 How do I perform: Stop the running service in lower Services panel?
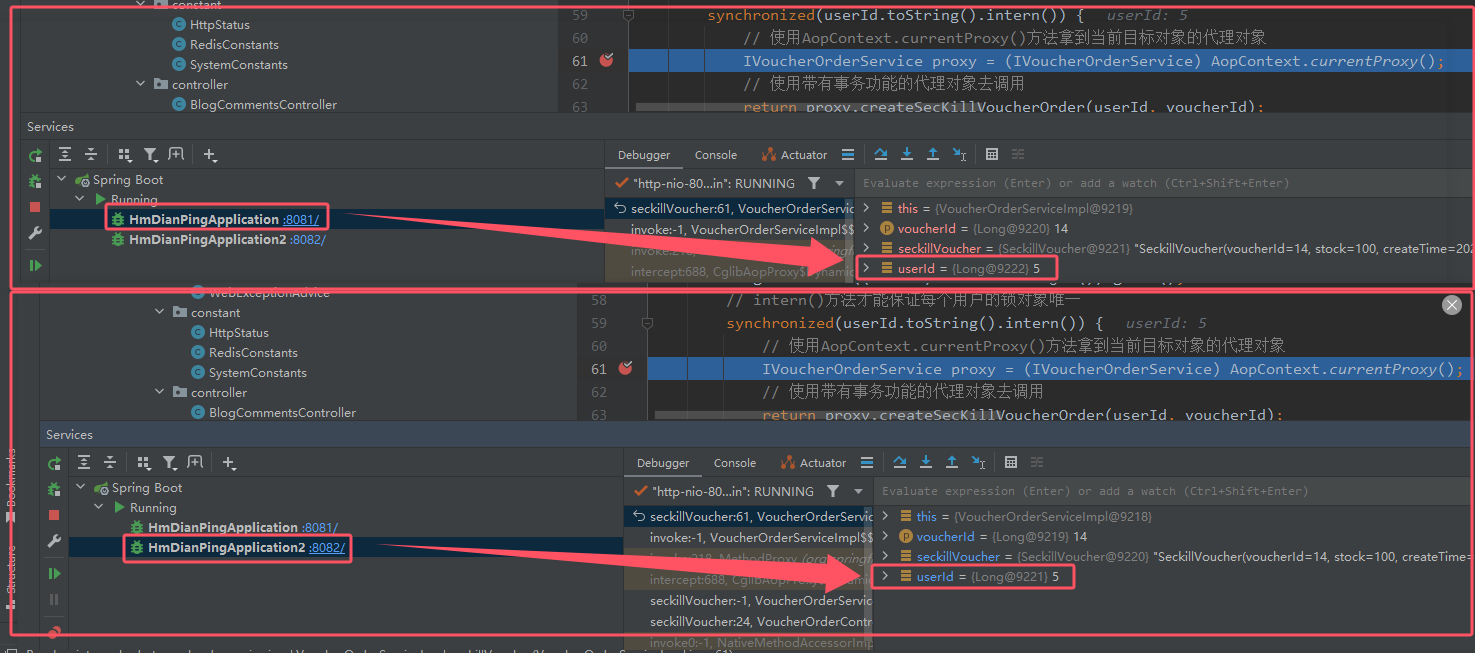[54, 515]
